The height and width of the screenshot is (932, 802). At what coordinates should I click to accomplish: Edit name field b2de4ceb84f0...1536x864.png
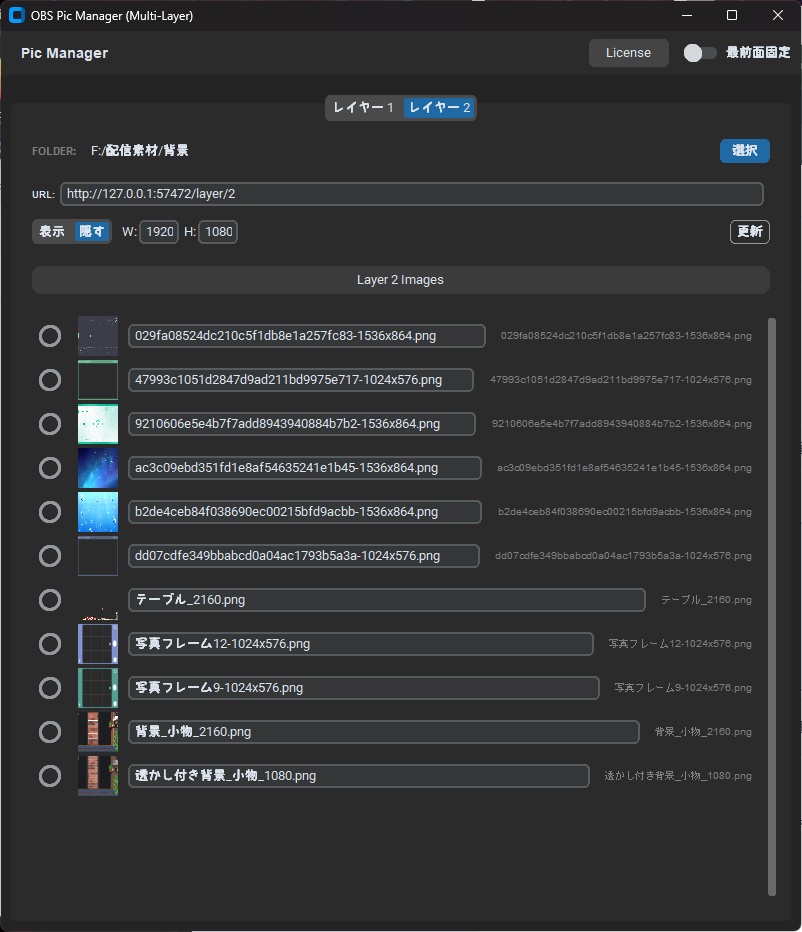pos(305,512)
